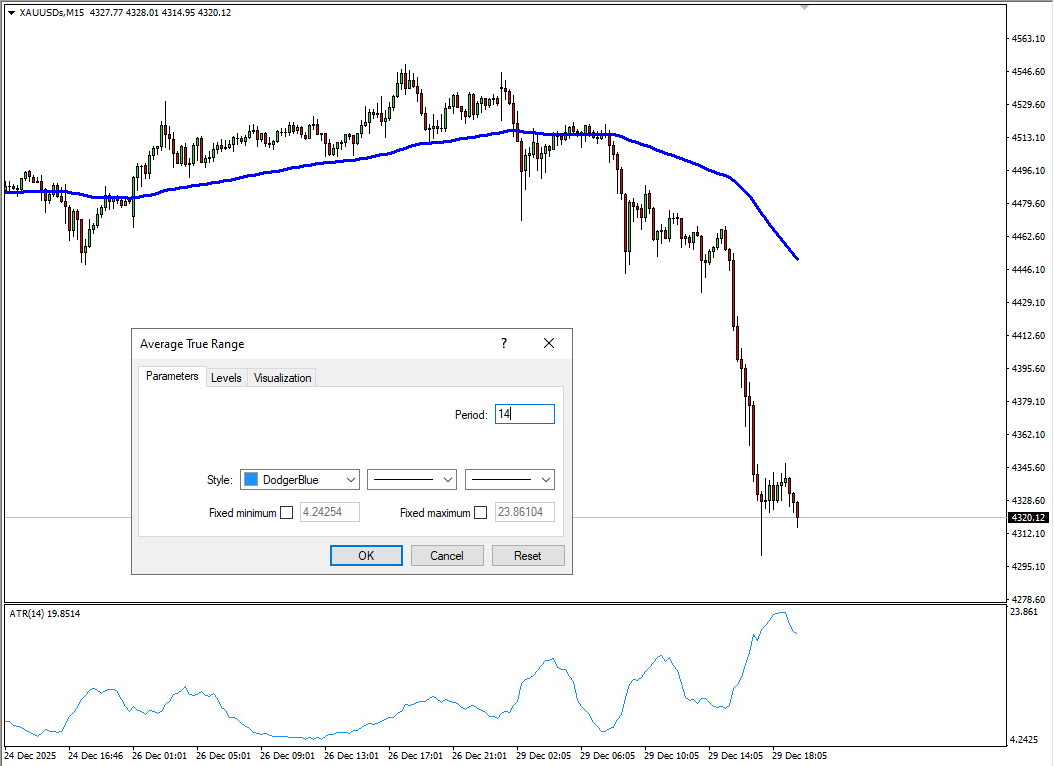Confirm the settings with OK

click(366, 556)
